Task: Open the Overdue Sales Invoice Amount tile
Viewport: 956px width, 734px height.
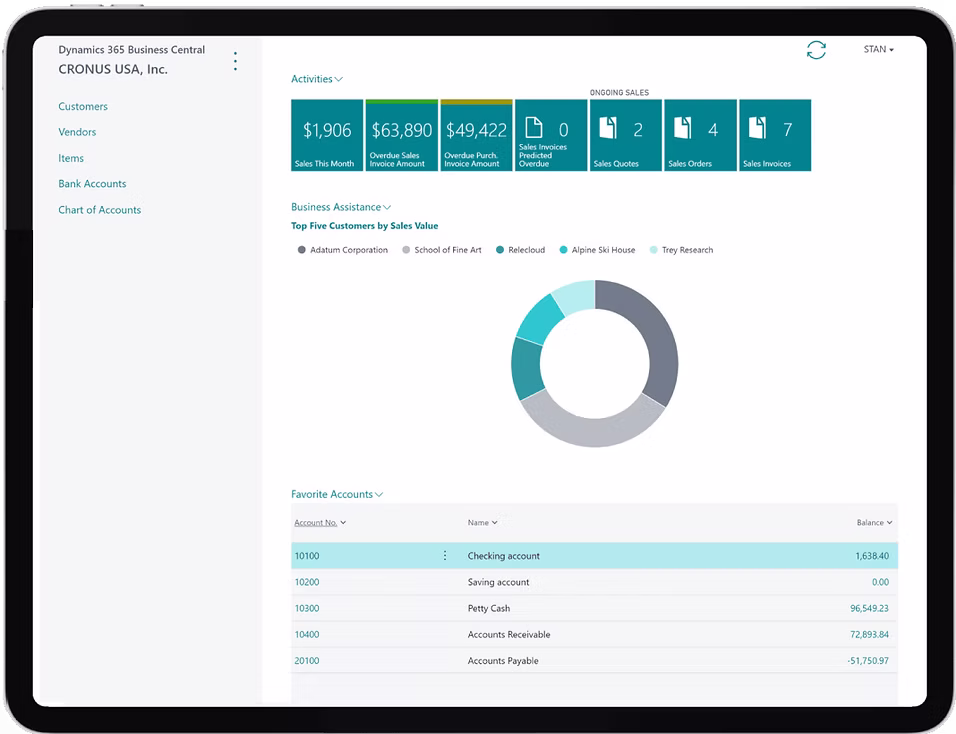Action: [401, 135]
